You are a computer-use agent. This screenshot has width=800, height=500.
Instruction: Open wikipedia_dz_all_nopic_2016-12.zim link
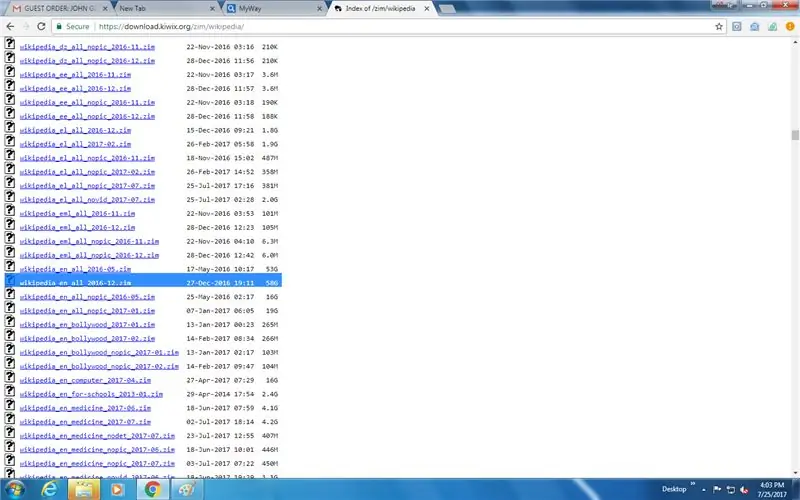tap(87, 61)
